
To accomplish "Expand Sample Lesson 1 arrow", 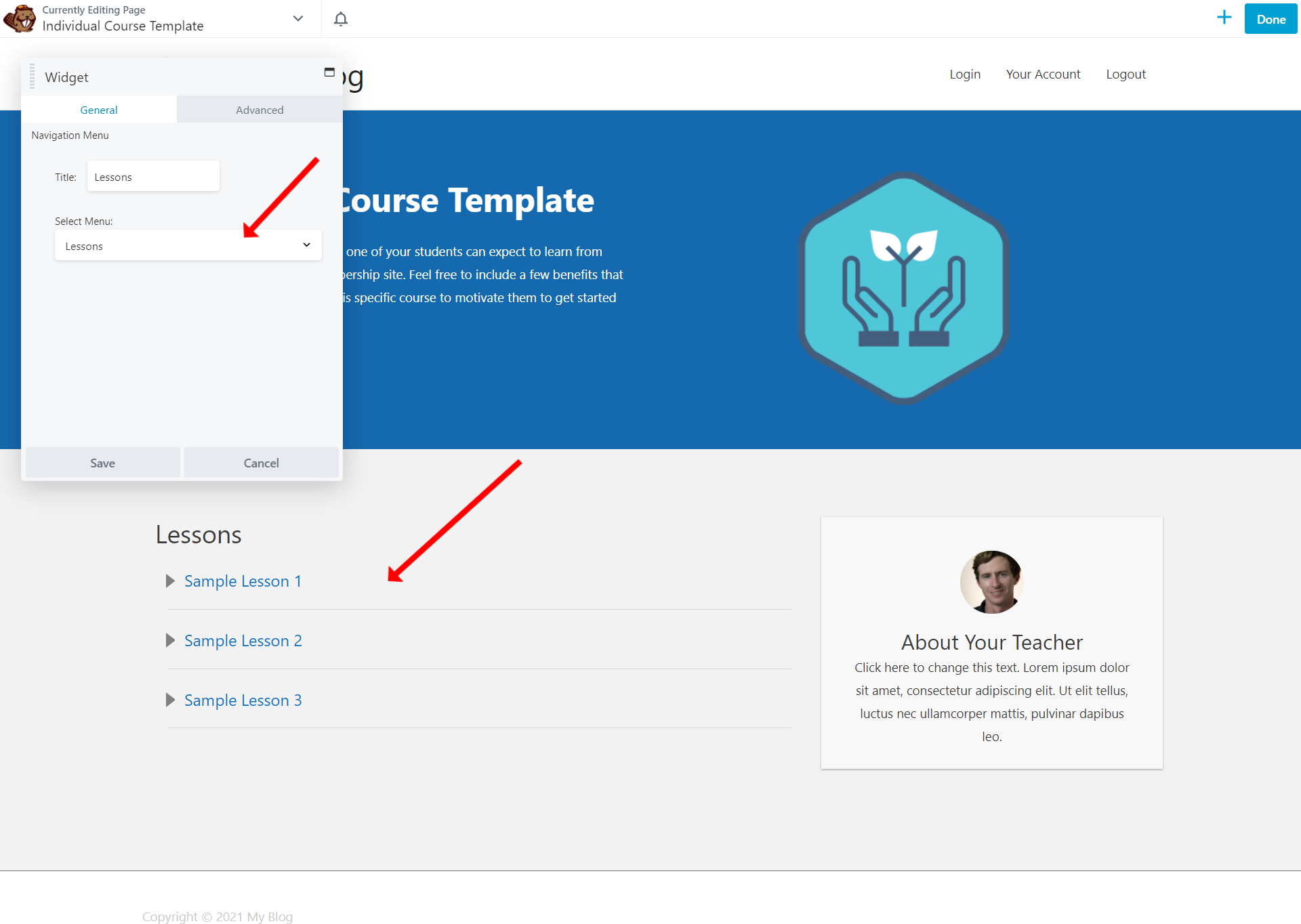I will click(x=171, y=581).
